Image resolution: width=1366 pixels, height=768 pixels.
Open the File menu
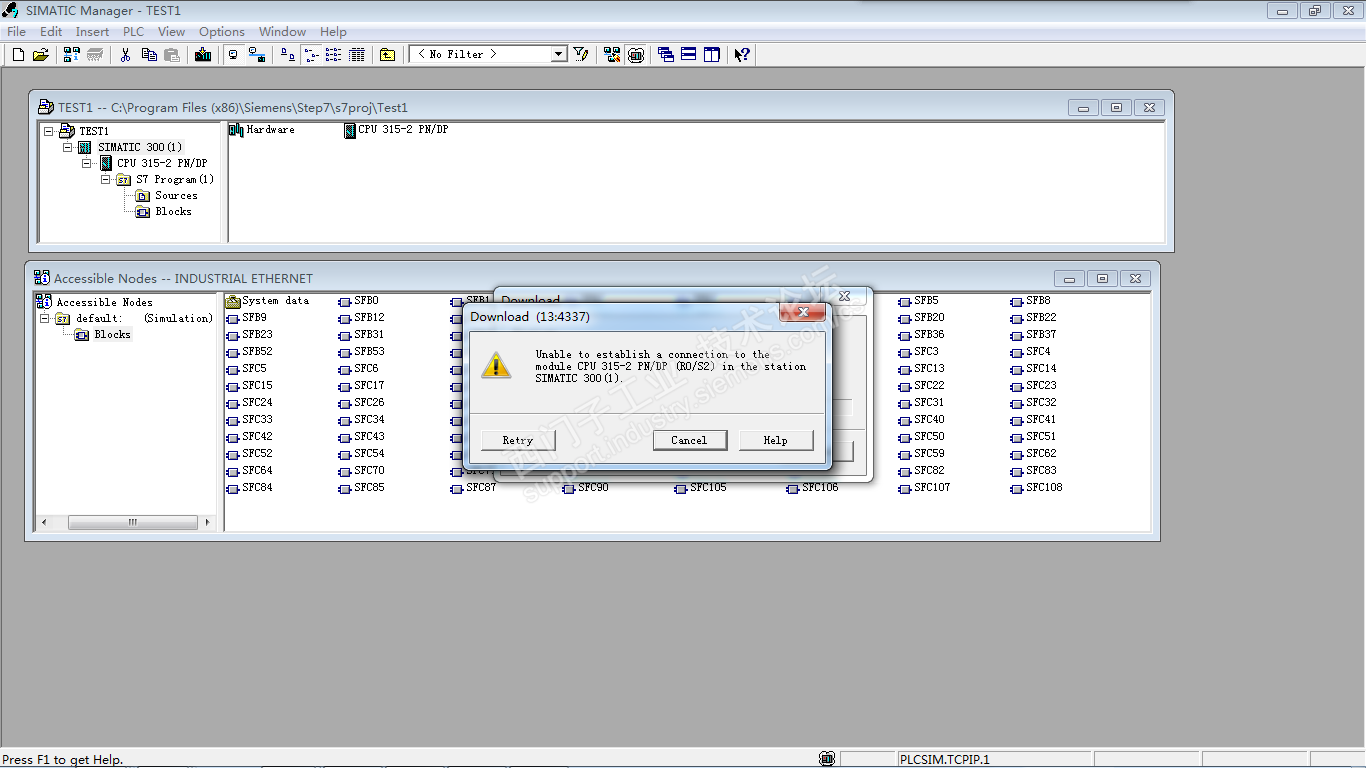17,32
